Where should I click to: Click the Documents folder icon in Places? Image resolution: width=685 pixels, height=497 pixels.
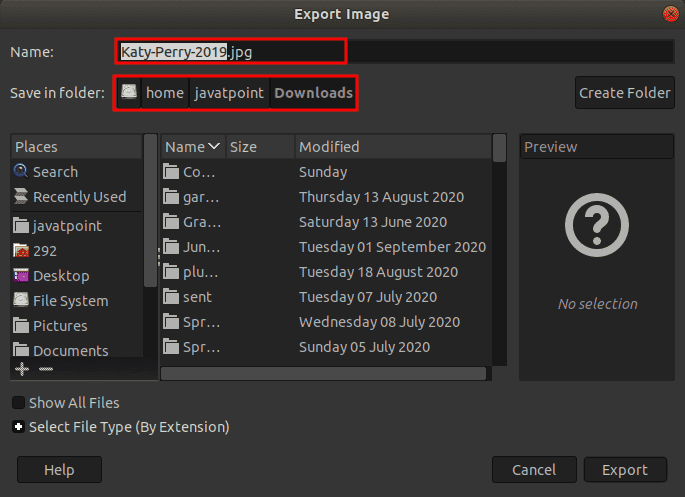click(21, 350)
